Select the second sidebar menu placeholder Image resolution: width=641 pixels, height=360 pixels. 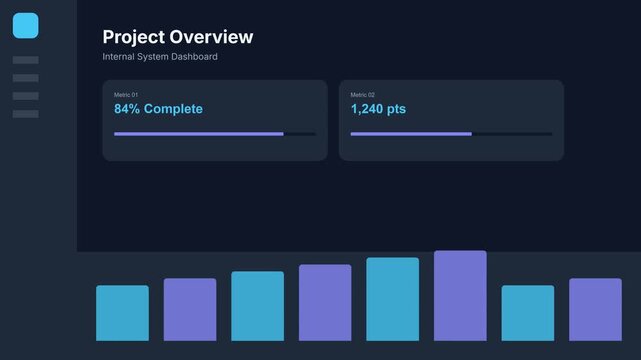tap(25, 78)
